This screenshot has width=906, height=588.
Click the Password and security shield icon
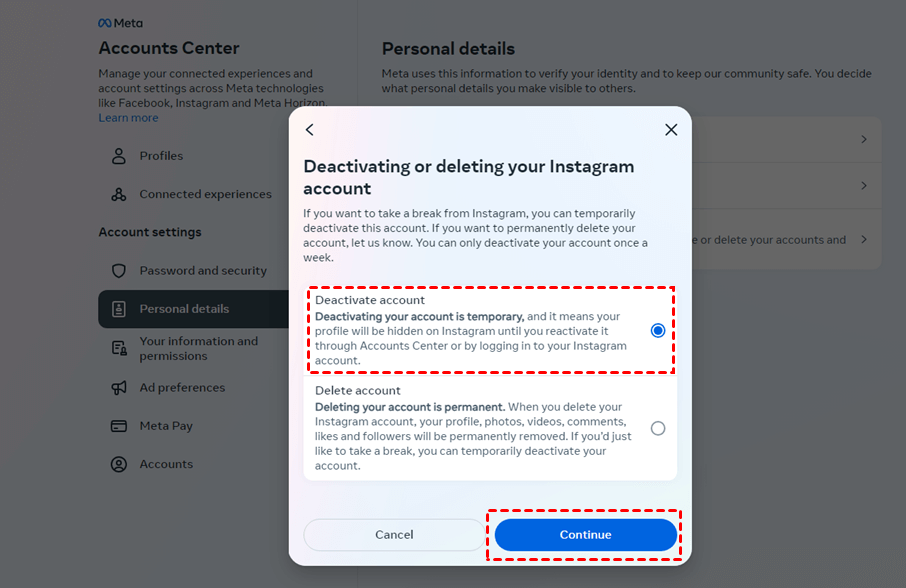click(x=119, y=271)
